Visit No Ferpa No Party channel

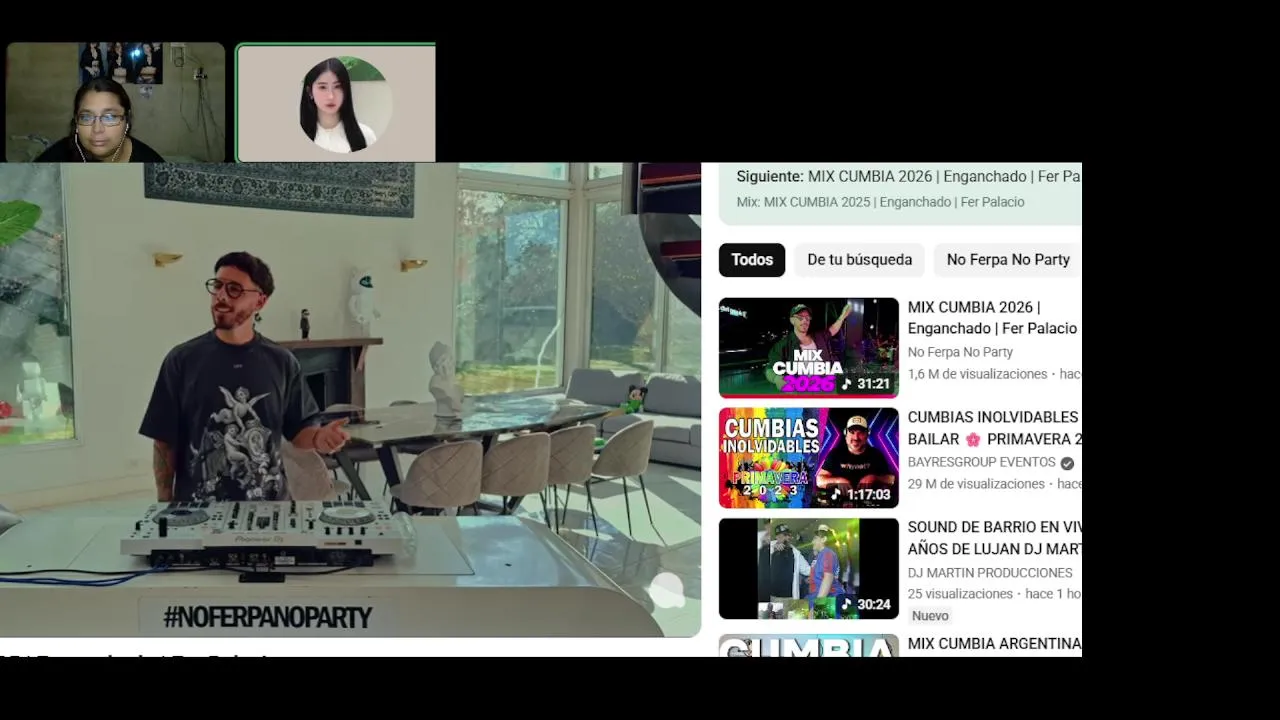click(960, 352)
